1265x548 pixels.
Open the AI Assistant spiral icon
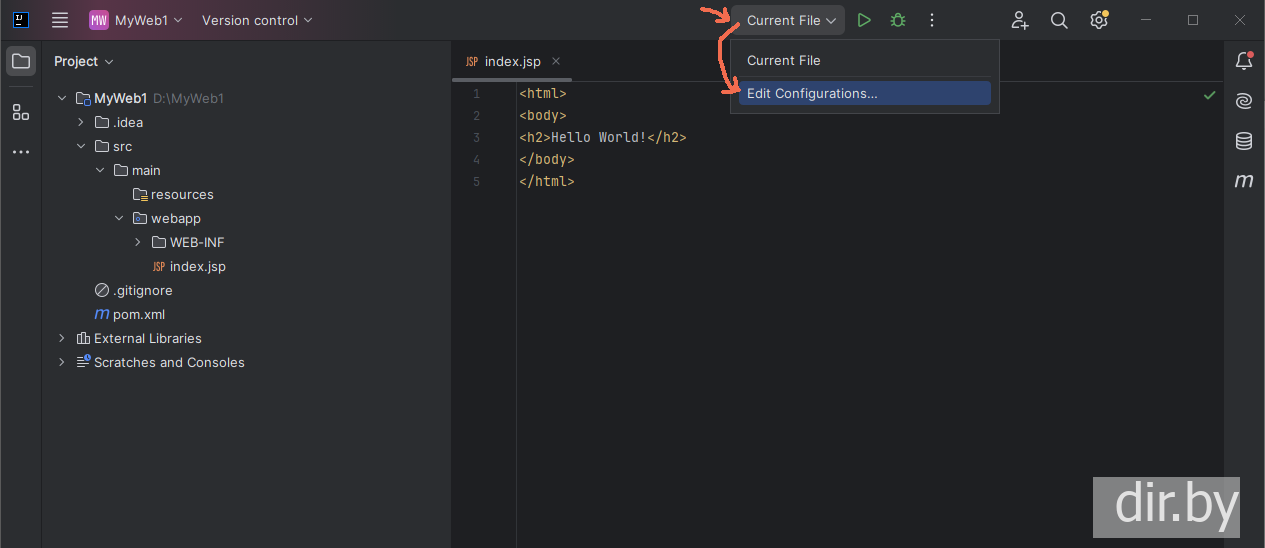click(x=1244, y=101)
